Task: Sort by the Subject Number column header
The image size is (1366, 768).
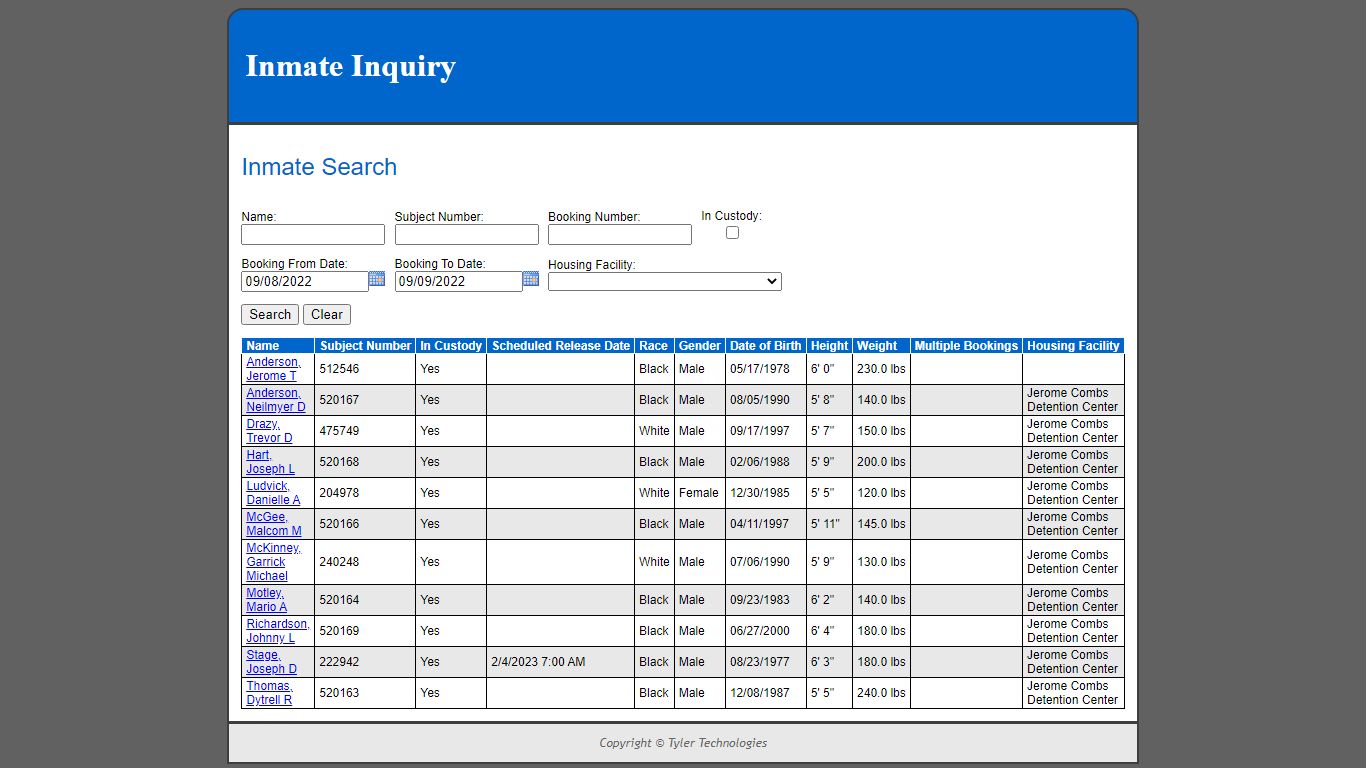Action: 365,346
